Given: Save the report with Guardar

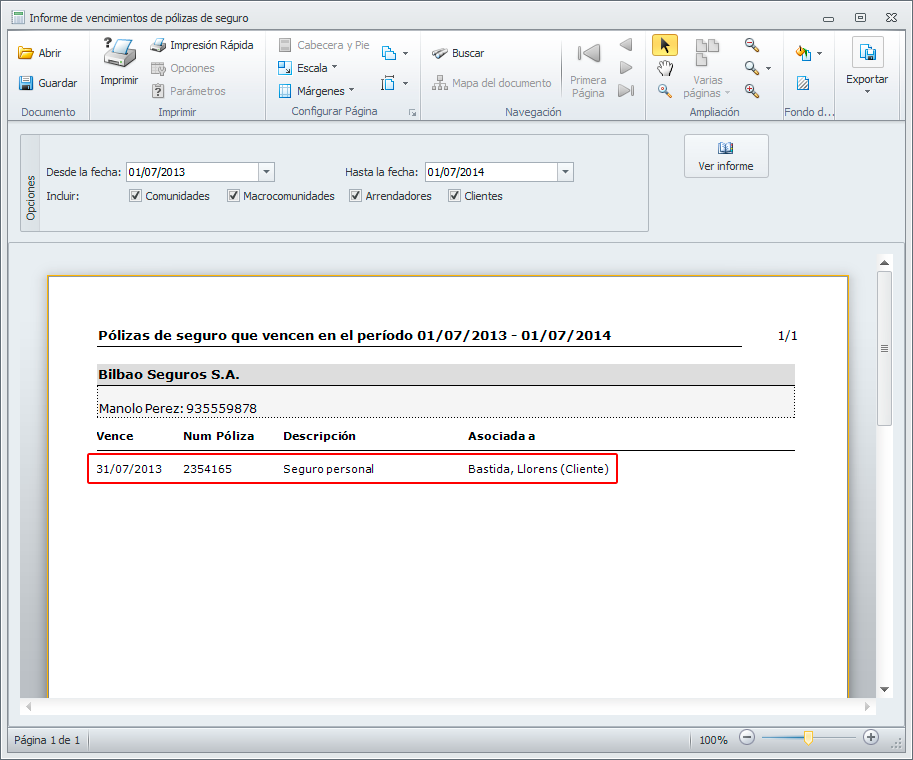Looking at the screenshot, I should click(47, 83).
